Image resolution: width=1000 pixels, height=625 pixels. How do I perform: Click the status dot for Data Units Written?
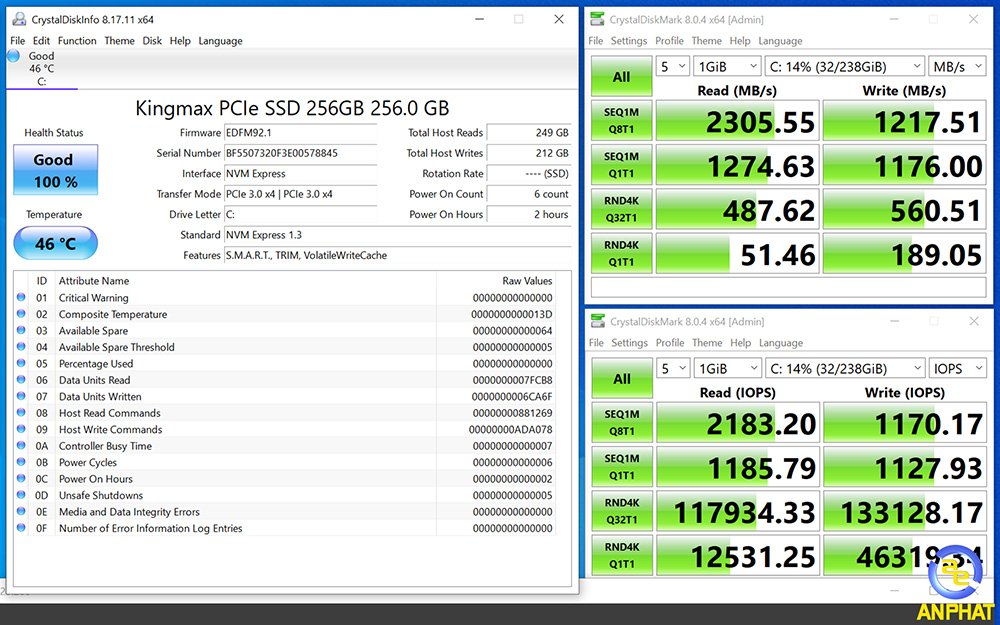click(x=21, y=396)
